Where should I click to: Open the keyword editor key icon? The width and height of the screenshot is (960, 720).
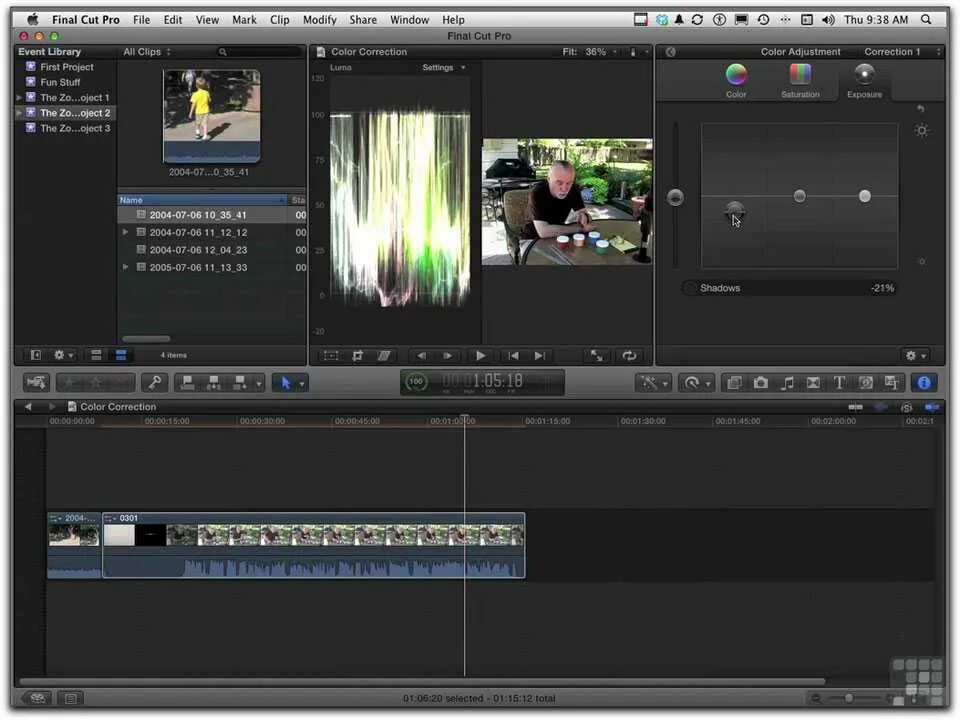[x=155, y=383]
